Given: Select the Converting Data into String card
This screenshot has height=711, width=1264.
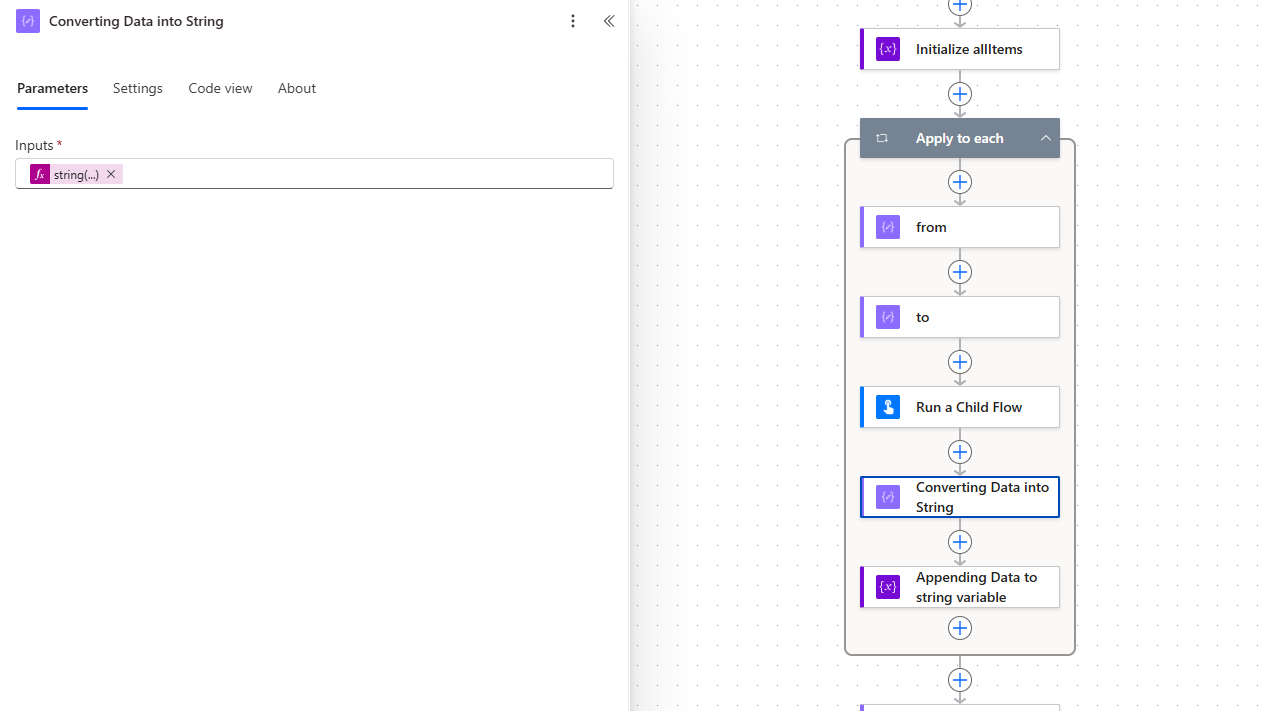Looking at the screenshot, I should click(x=960, y=497).
